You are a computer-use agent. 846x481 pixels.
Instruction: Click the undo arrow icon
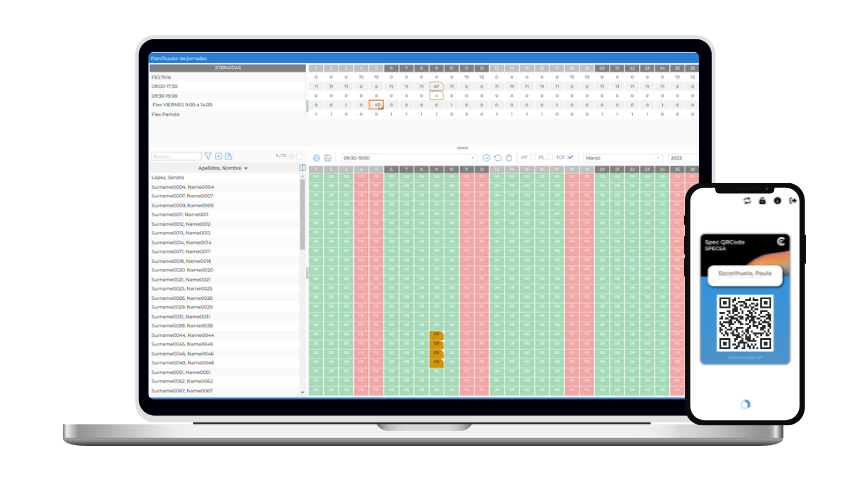[x=497, y=158]
